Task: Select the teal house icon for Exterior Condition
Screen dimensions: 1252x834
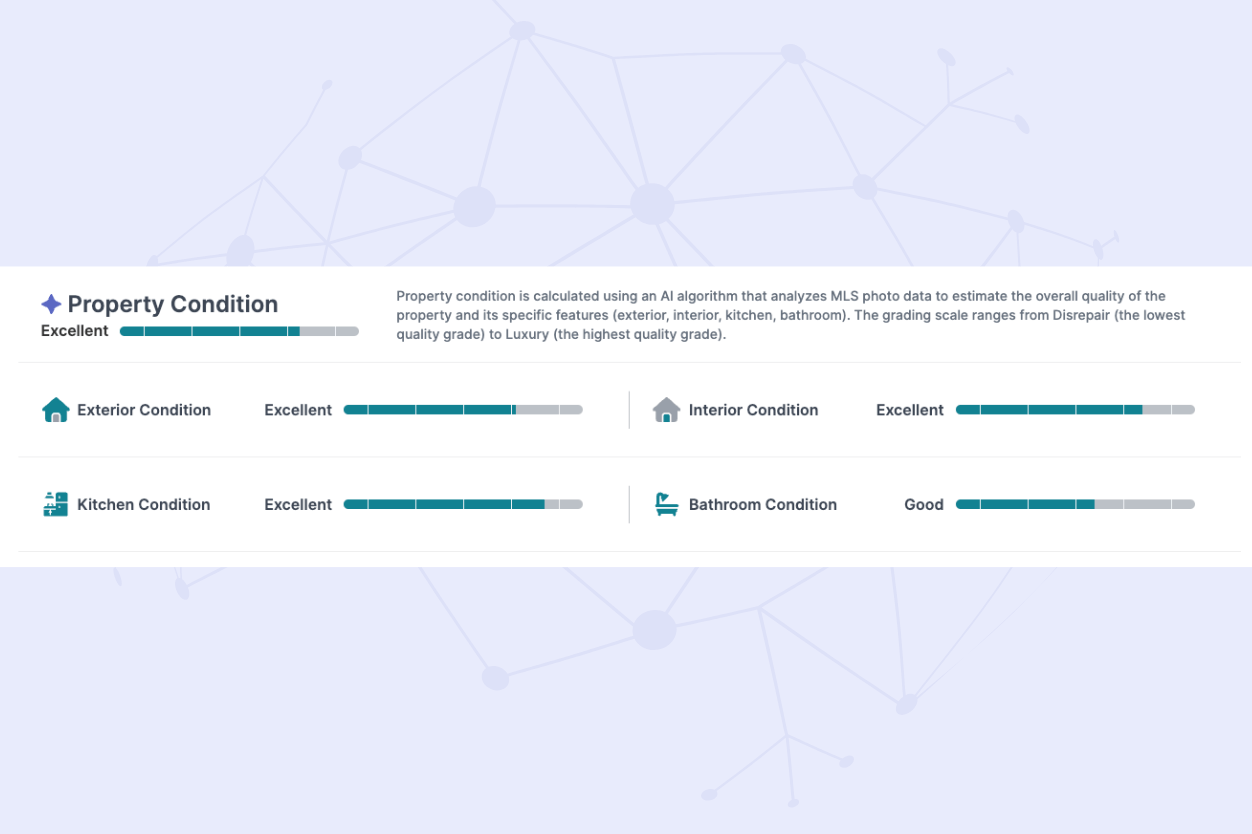Action: click(x=55, y=409)
